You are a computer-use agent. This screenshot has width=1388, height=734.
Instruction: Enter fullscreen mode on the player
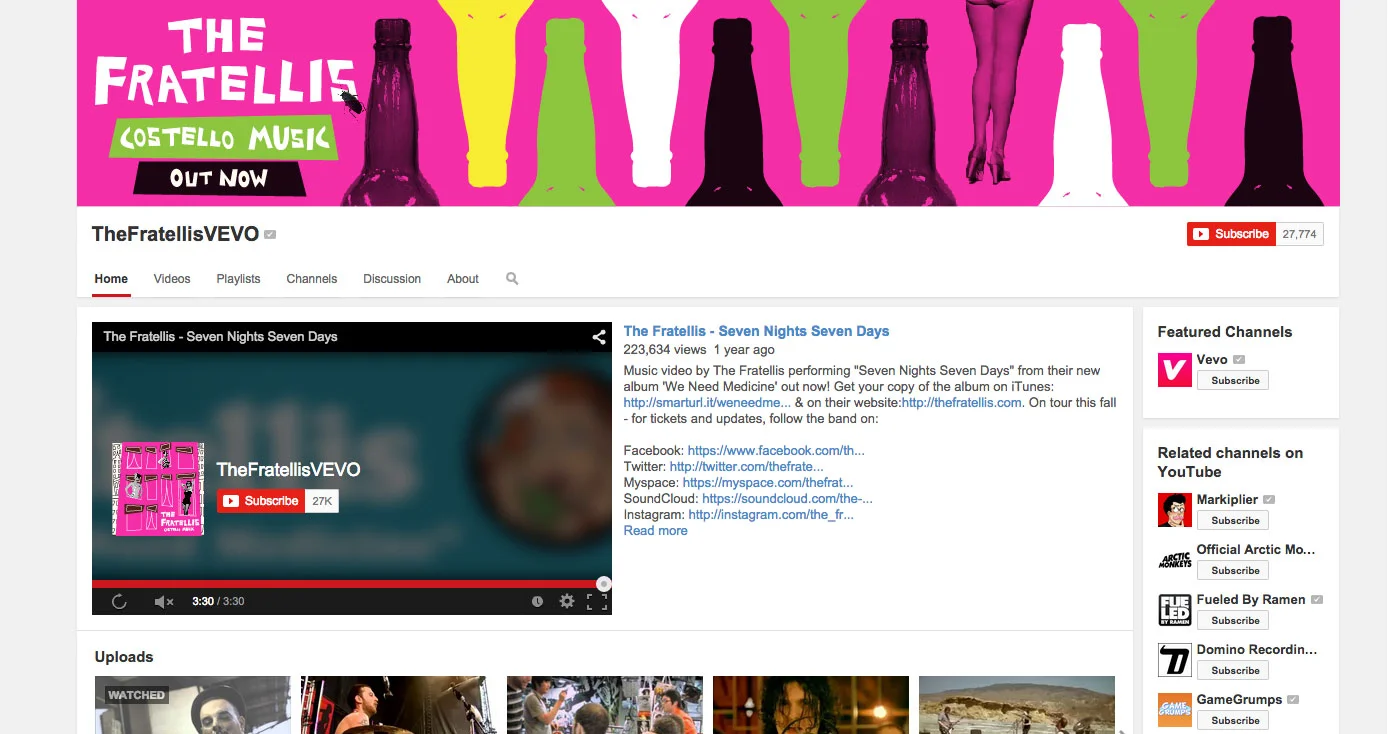click(597, 601)
